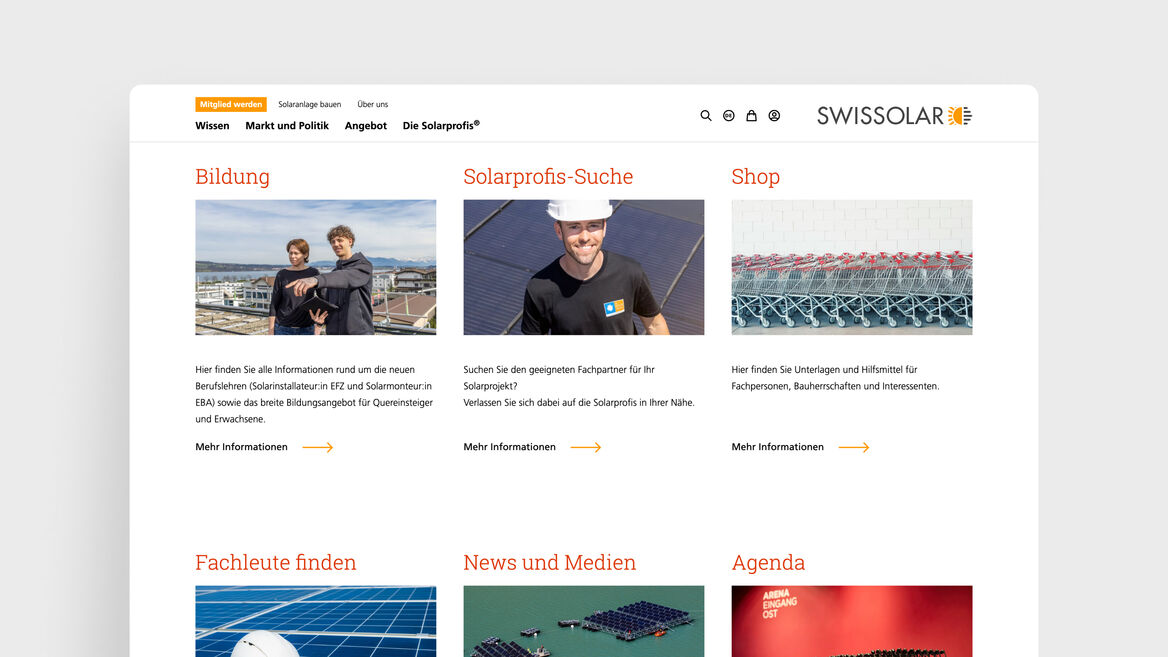The image size is (1168, 657).
Task: Open the Fachleute finden solar panel image
Action: click(316, 621)
